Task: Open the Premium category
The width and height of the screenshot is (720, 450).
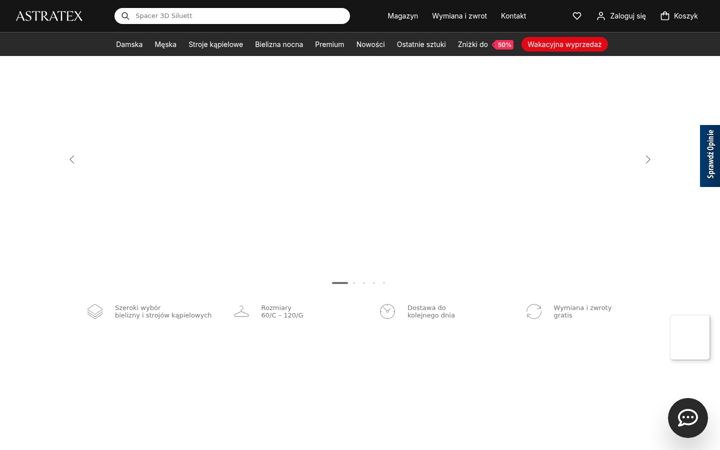Action: tap(329, 45)
